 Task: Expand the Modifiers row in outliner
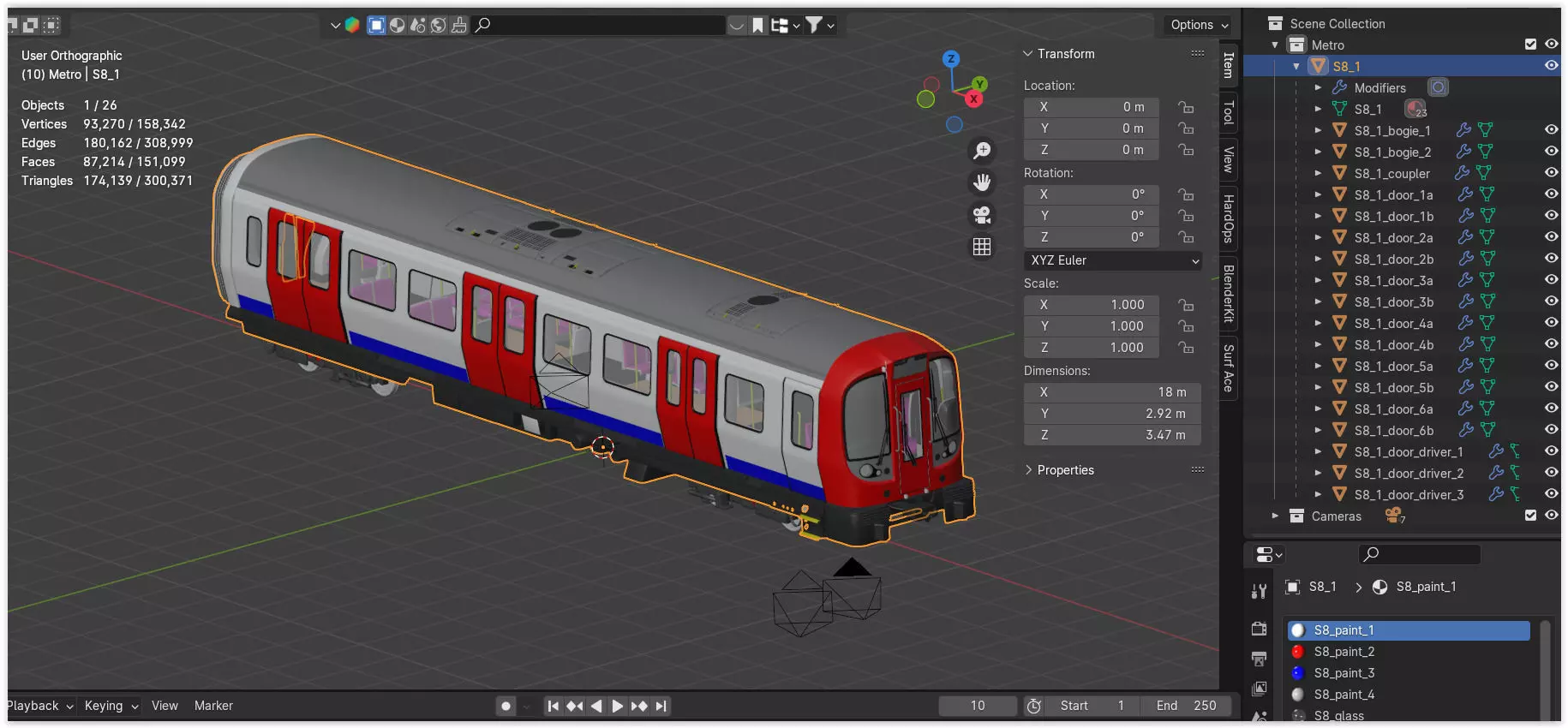coord(1318,87)
